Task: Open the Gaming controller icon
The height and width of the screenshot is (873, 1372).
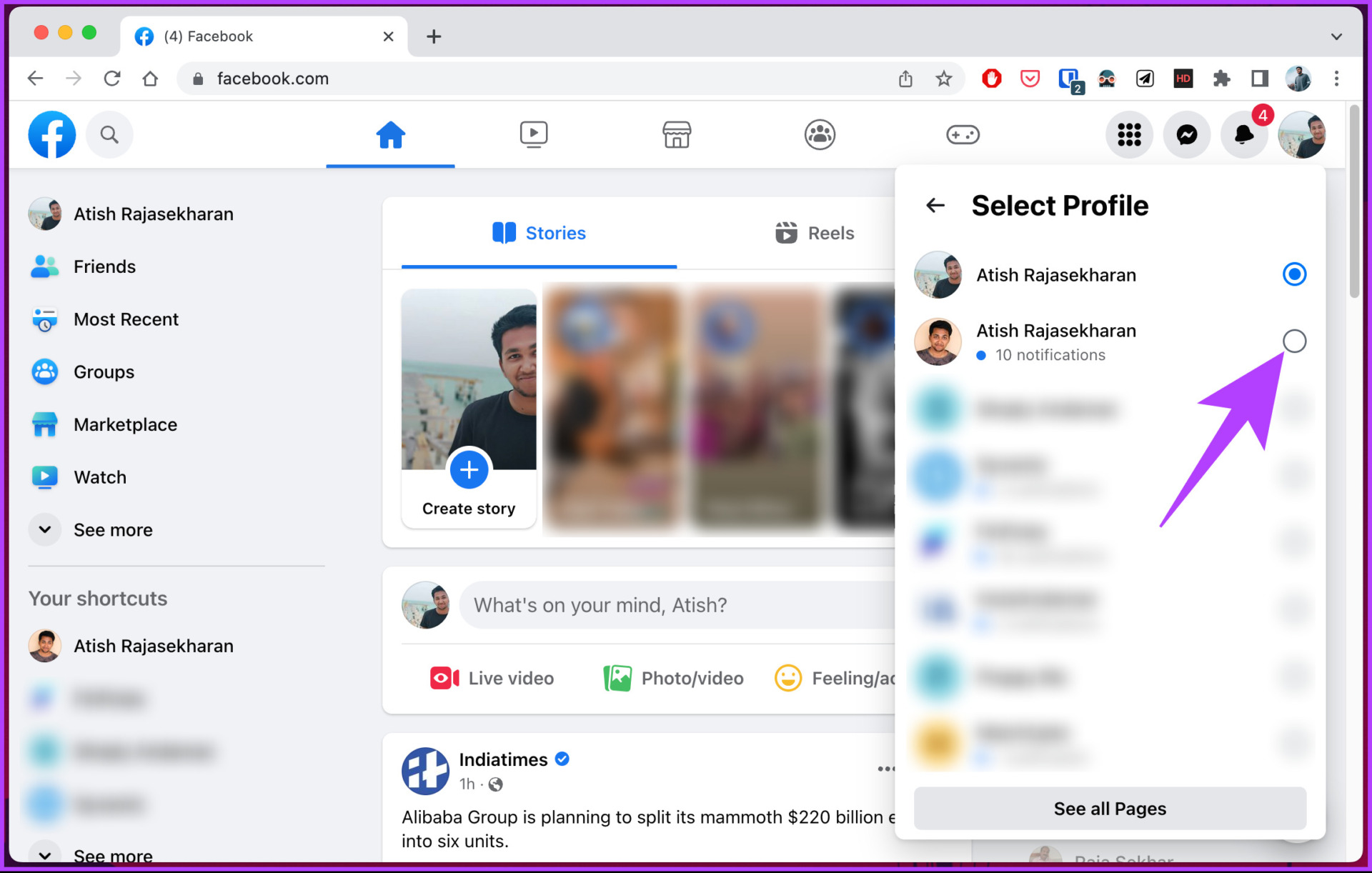Action: pos(963,134)
